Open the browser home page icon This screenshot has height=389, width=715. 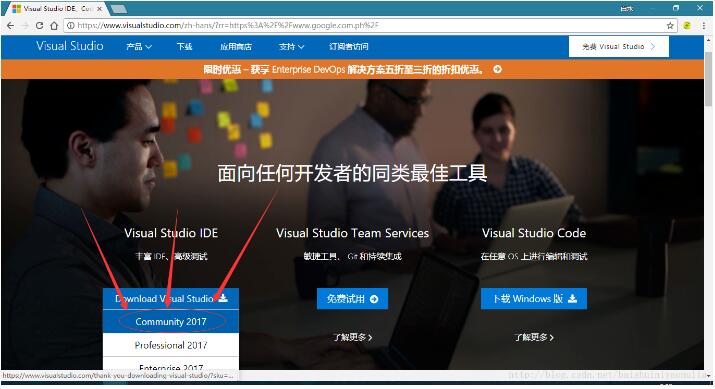tap(54, 26)
